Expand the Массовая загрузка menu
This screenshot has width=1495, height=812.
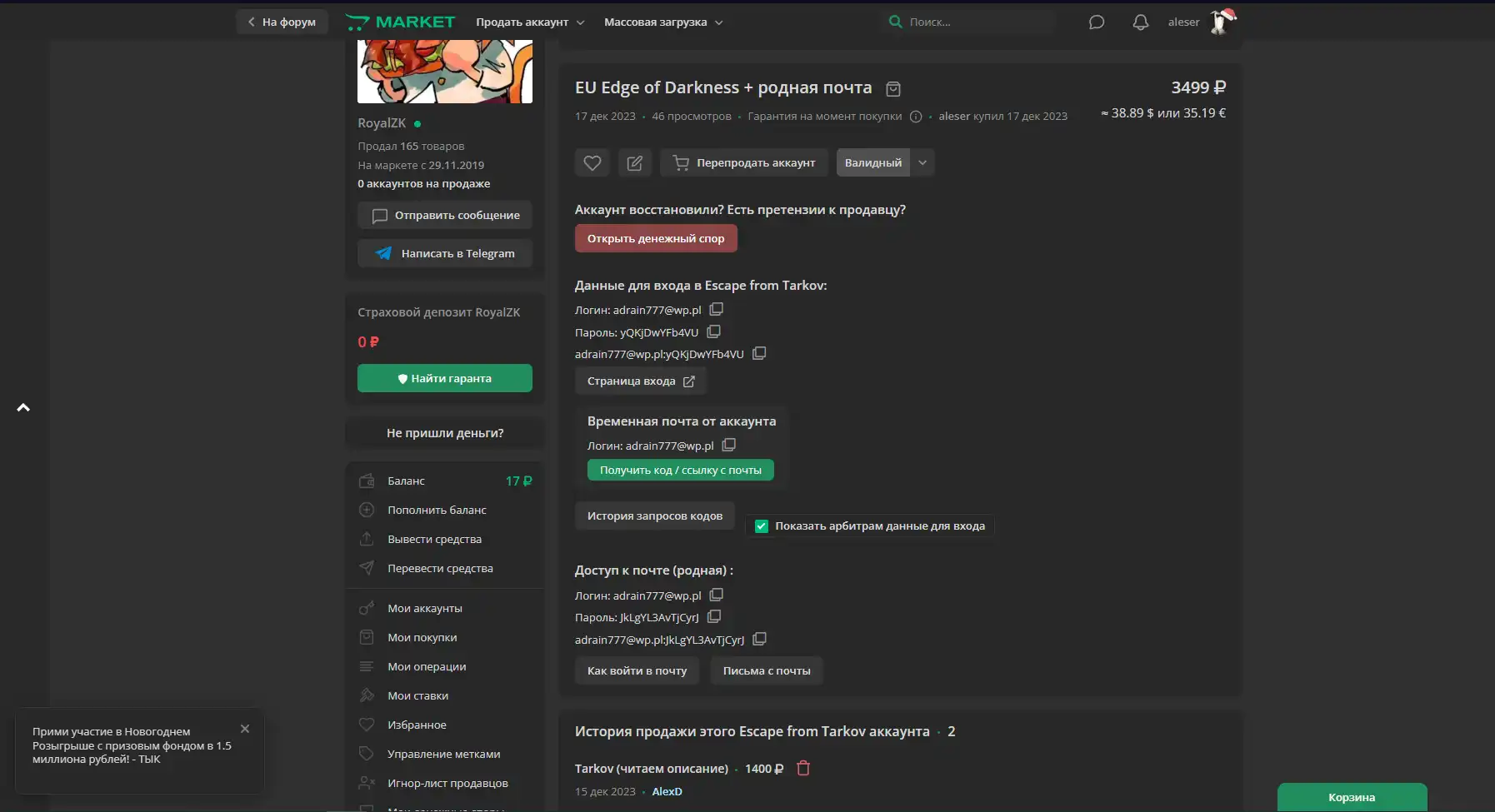click(x=663, y=22)
